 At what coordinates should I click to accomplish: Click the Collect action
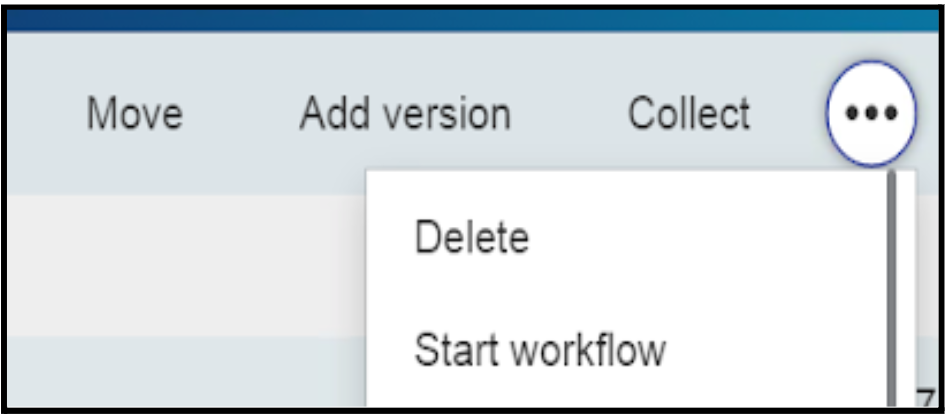689,115
